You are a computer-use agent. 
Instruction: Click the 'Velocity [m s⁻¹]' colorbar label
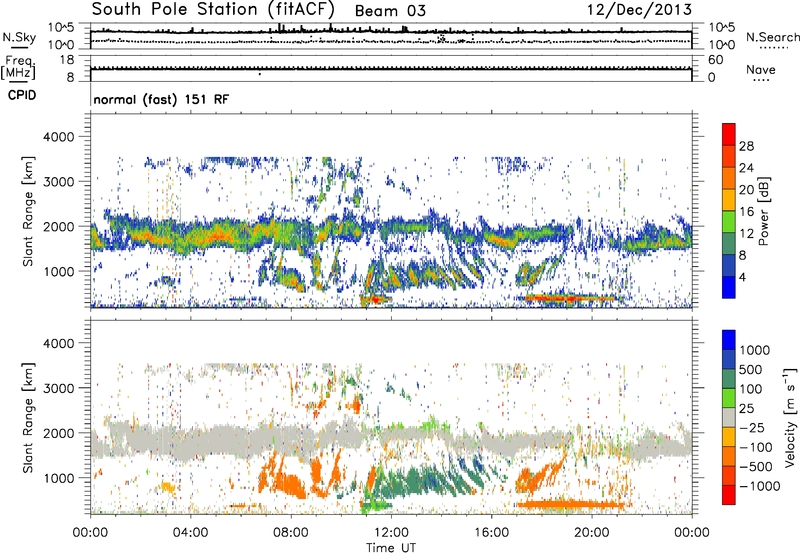(789, 417)
